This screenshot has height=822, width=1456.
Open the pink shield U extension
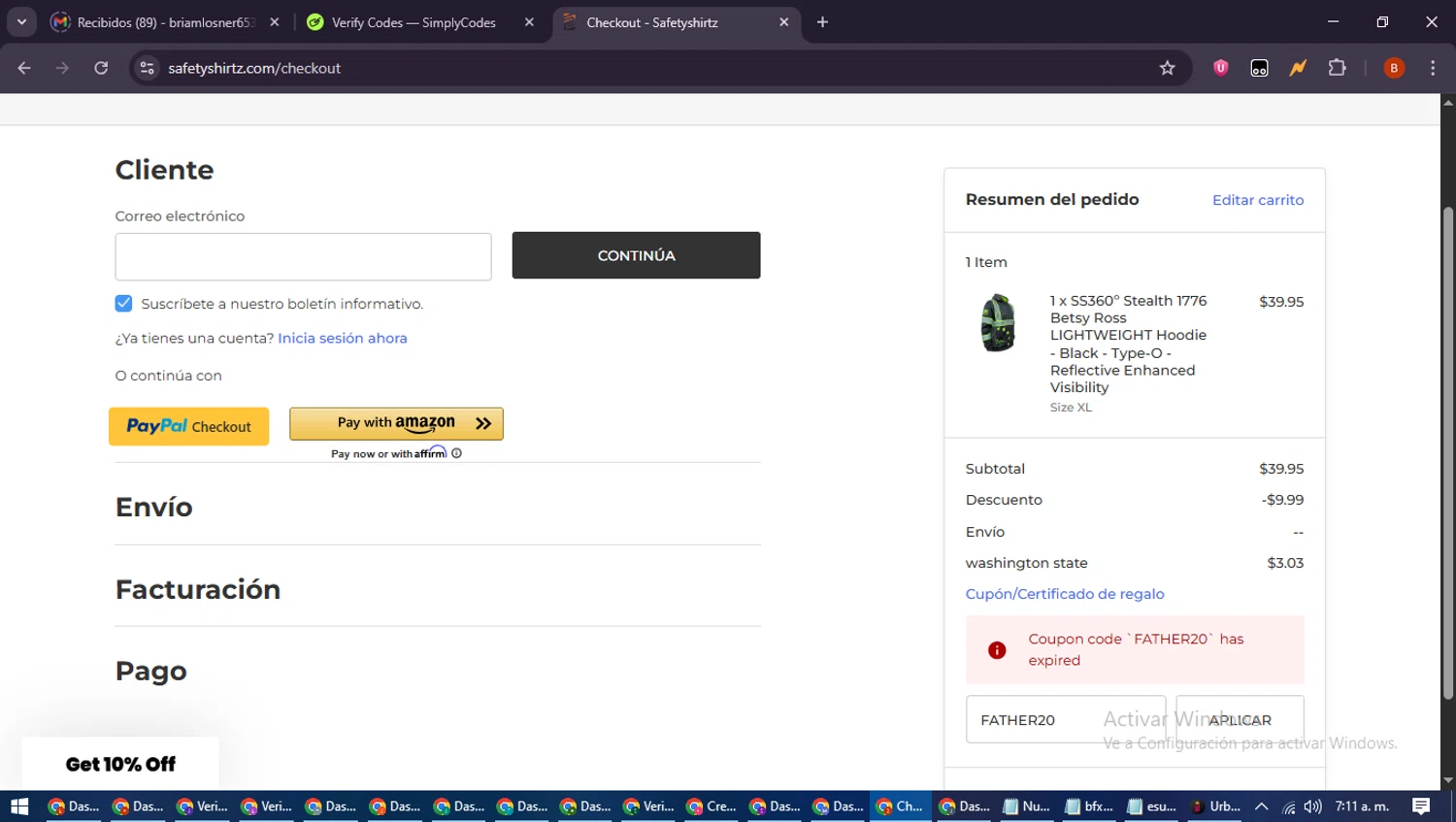click(x=1221, y=68)
